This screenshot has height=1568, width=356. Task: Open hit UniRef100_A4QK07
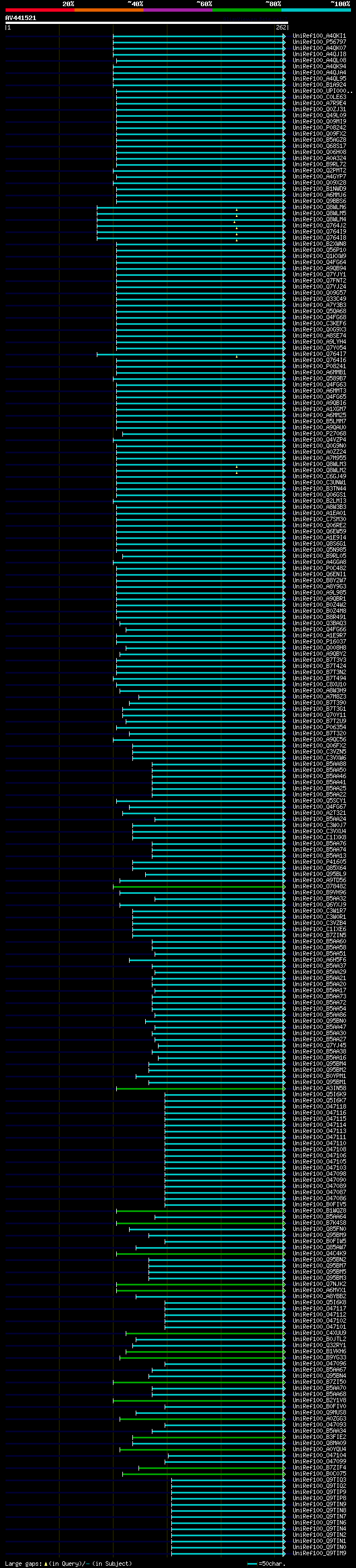(319, 48)
